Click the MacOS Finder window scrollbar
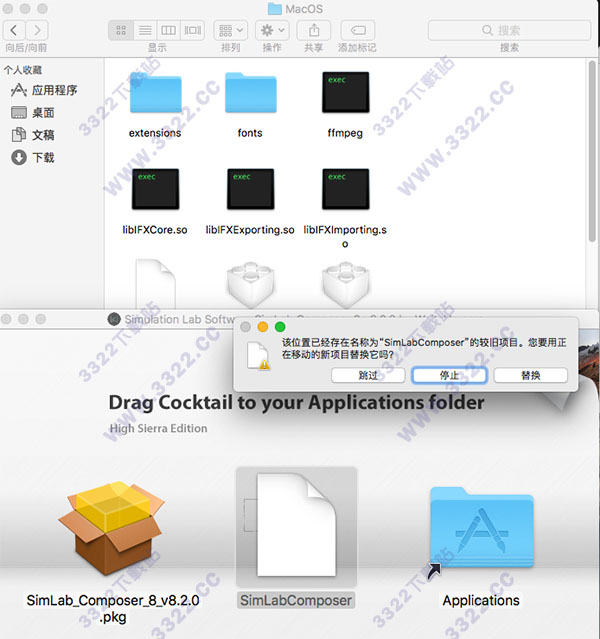Screen dimensions: 600x639 592,152
